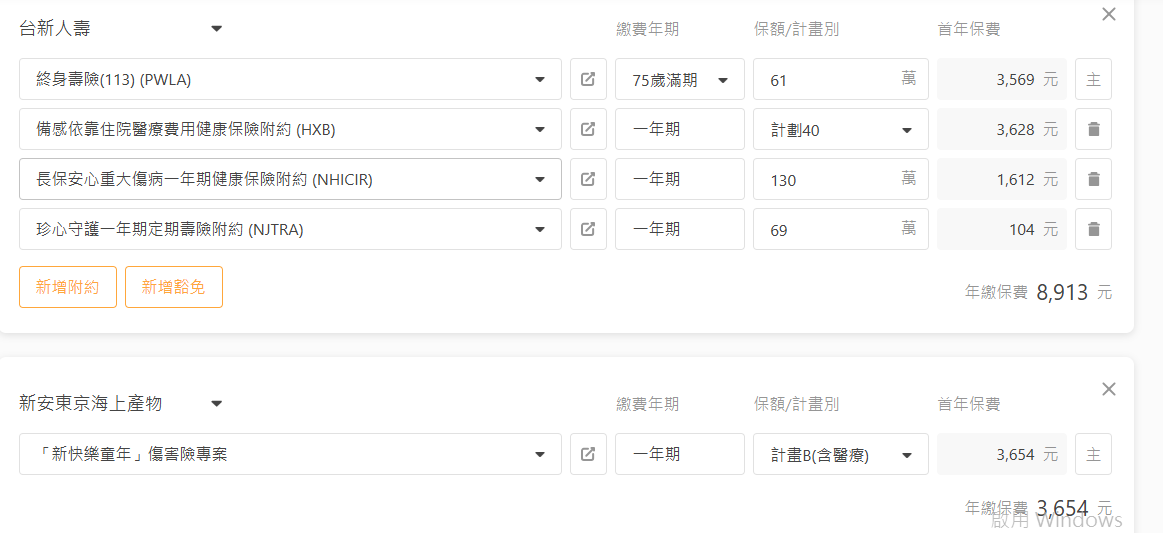Open the 75歲滿期 payment term dropdown

(x=679, y=79)
